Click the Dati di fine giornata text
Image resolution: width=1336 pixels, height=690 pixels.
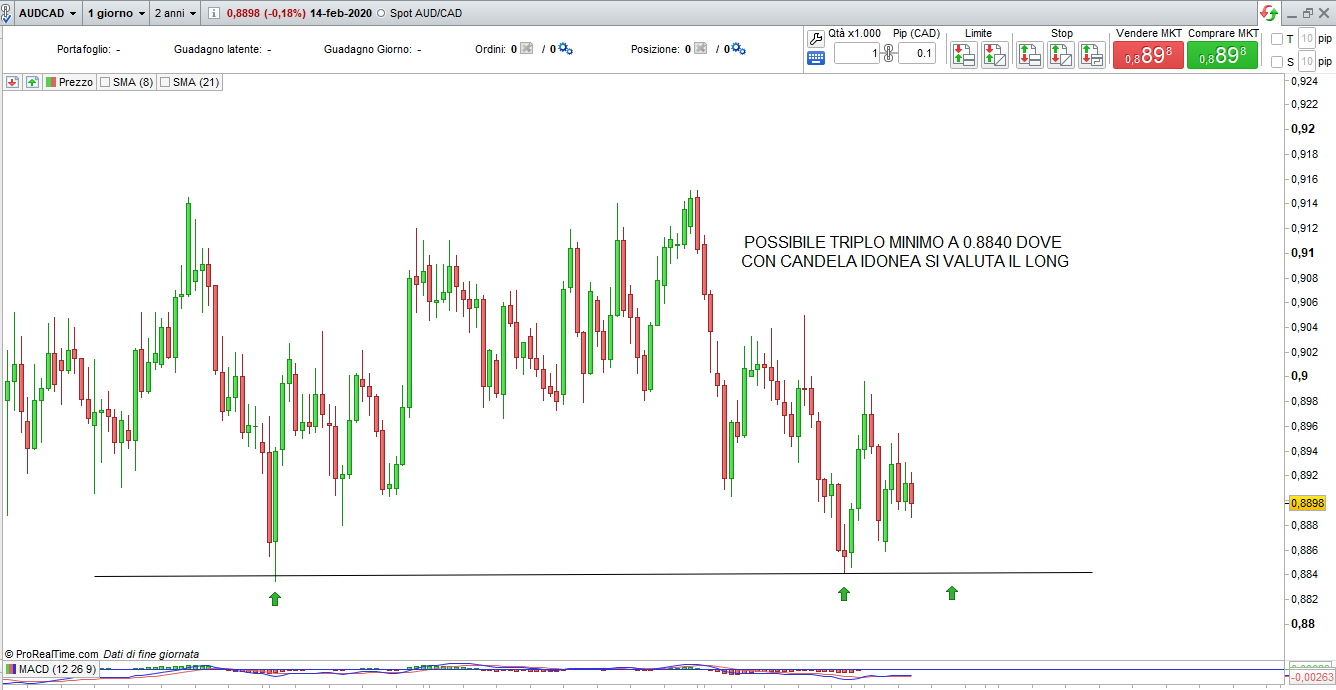(x=151, y=654)
